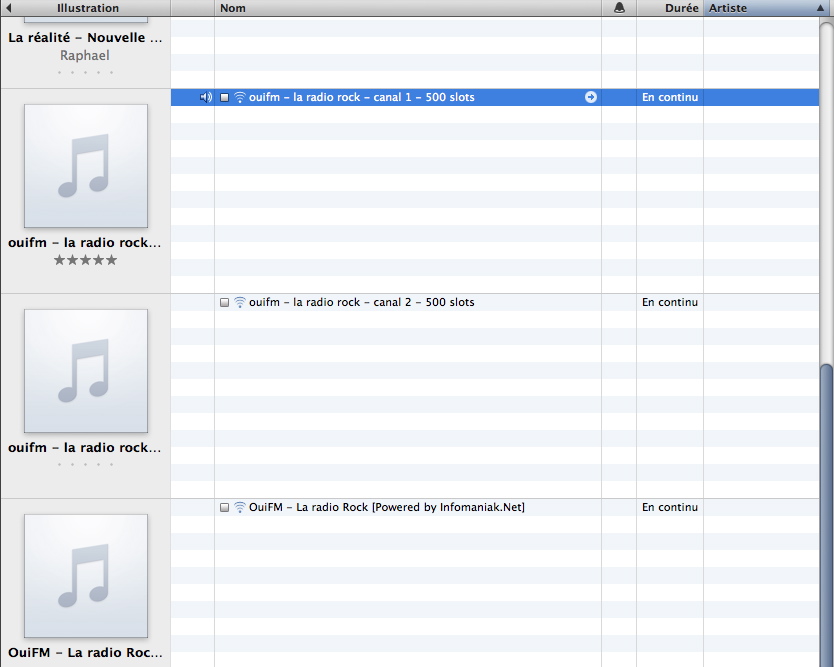This screenshot has width=834, height=667.
Task: Select OuiFM – La radio Rock Infomaniak stream
Action: [x=387, y=507]
